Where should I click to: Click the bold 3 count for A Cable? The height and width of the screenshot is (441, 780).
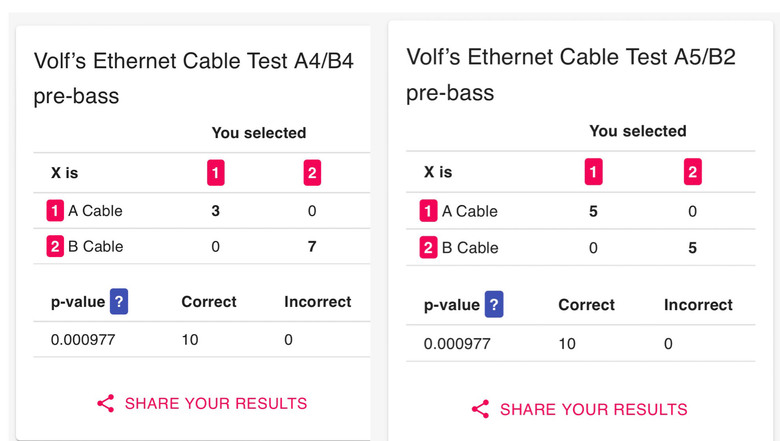215,211
